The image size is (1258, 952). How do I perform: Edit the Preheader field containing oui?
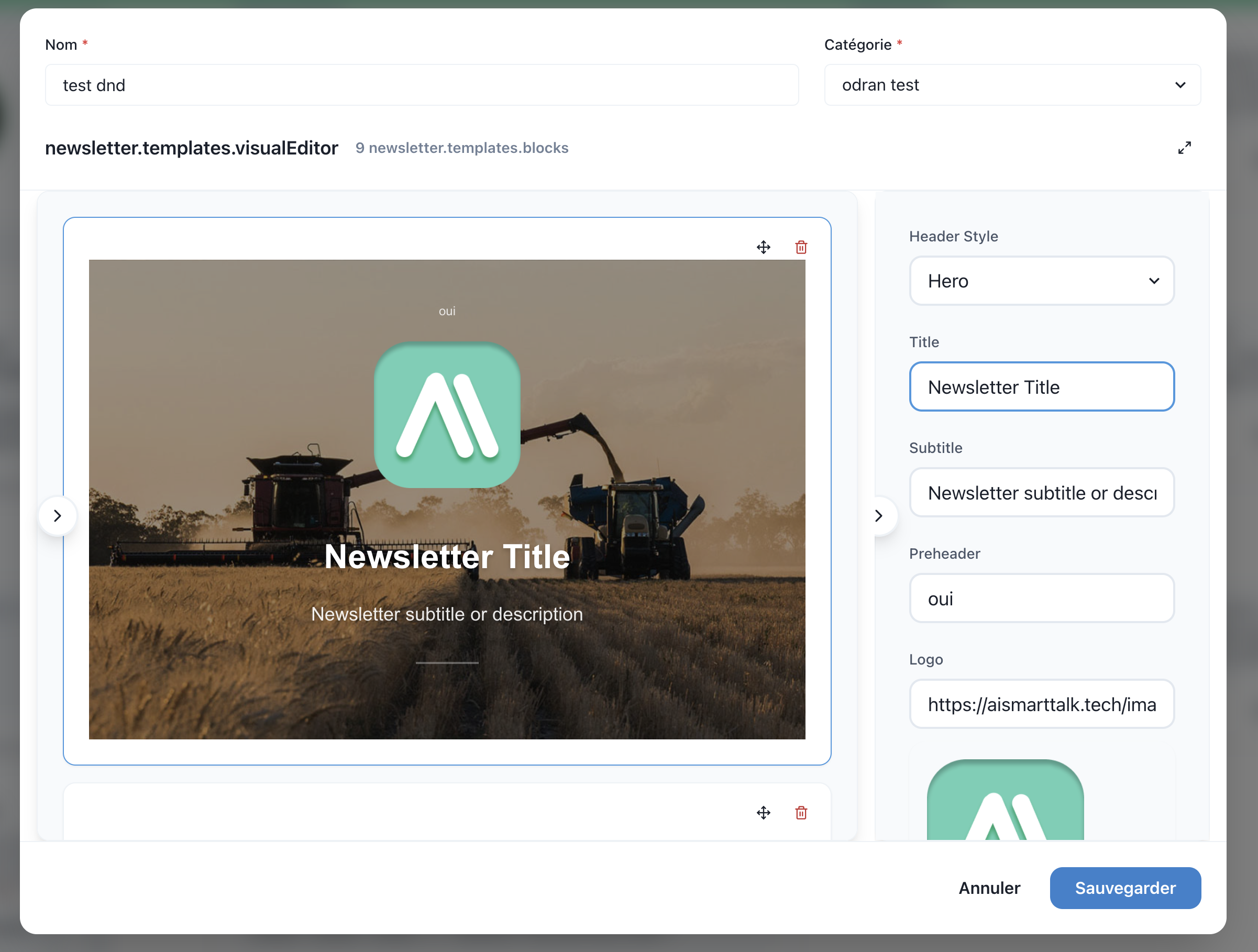click(1041, 598)
